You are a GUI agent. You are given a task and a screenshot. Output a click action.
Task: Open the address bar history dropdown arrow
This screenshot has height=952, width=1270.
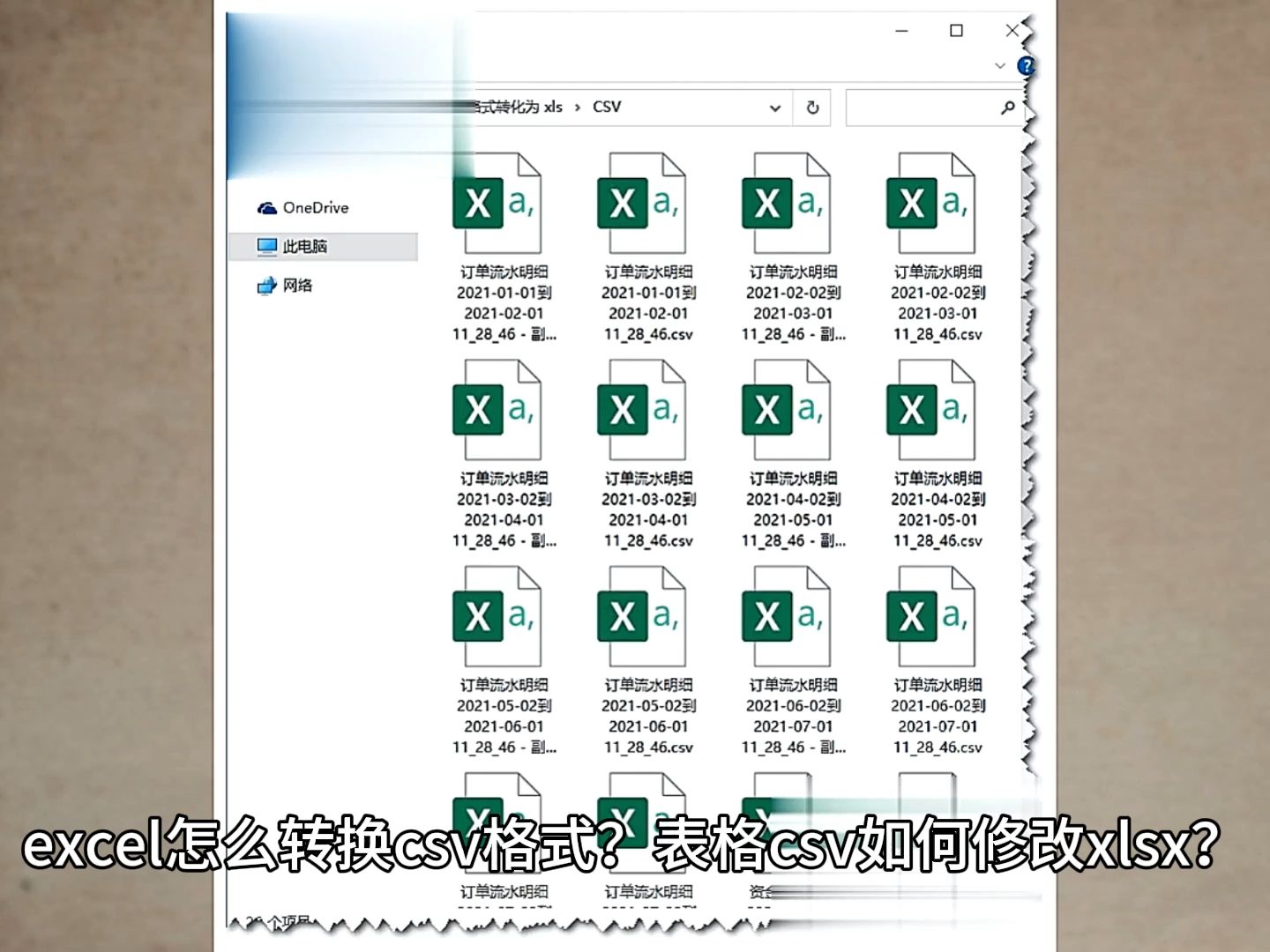tap(774, 108)
